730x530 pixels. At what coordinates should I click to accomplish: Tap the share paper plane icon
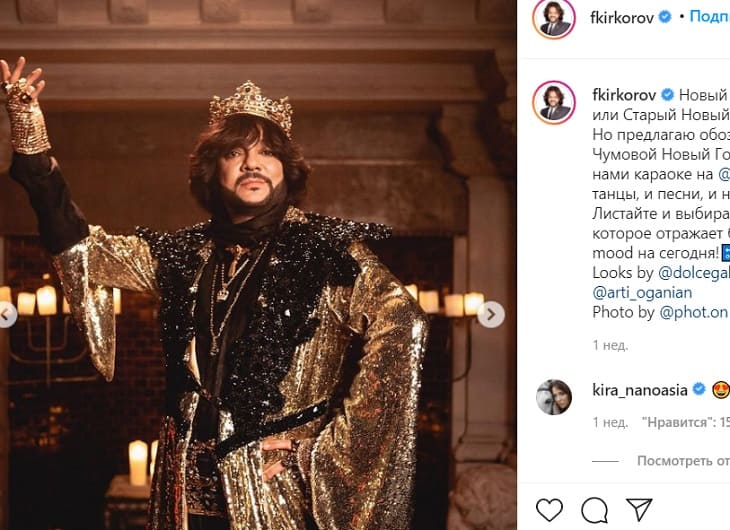pyautogui.click(x=638, y=508)
